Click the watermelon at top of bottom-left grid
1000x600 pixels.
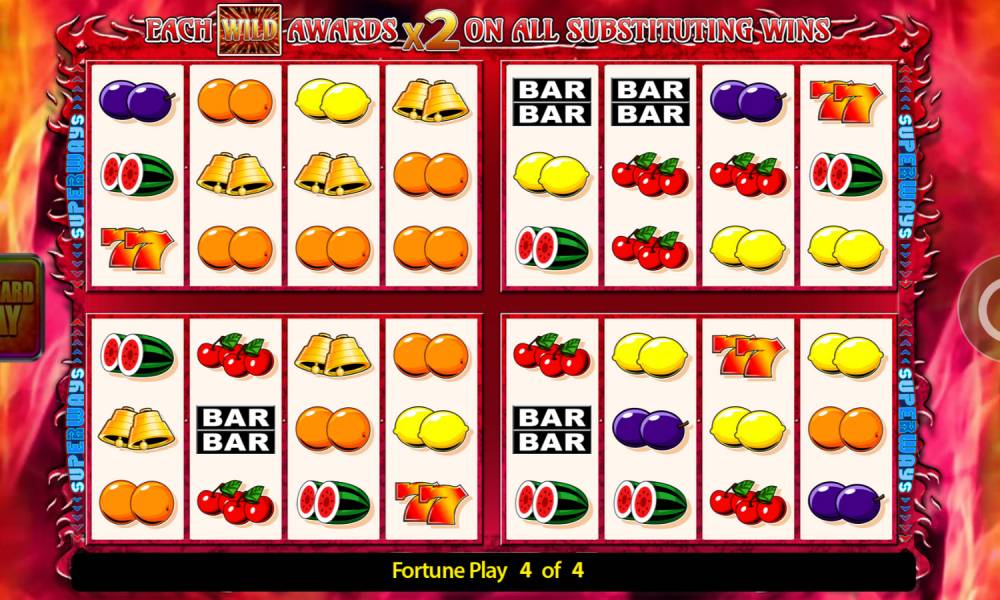[136, 355]
